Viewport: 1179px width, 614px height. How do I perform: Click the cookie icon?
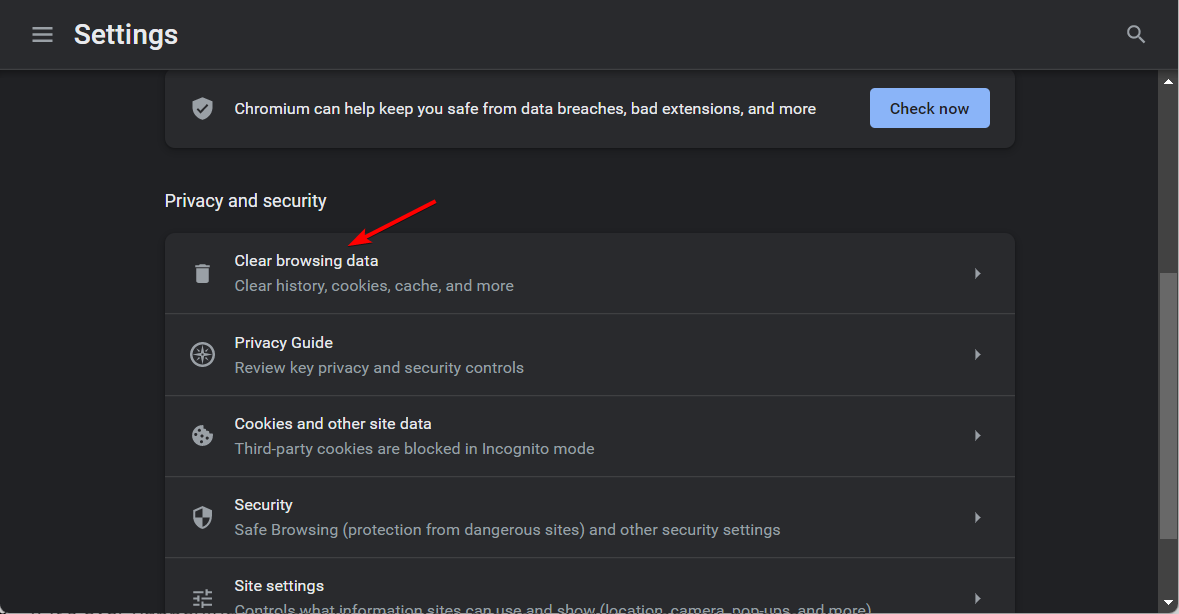point(202,436)
